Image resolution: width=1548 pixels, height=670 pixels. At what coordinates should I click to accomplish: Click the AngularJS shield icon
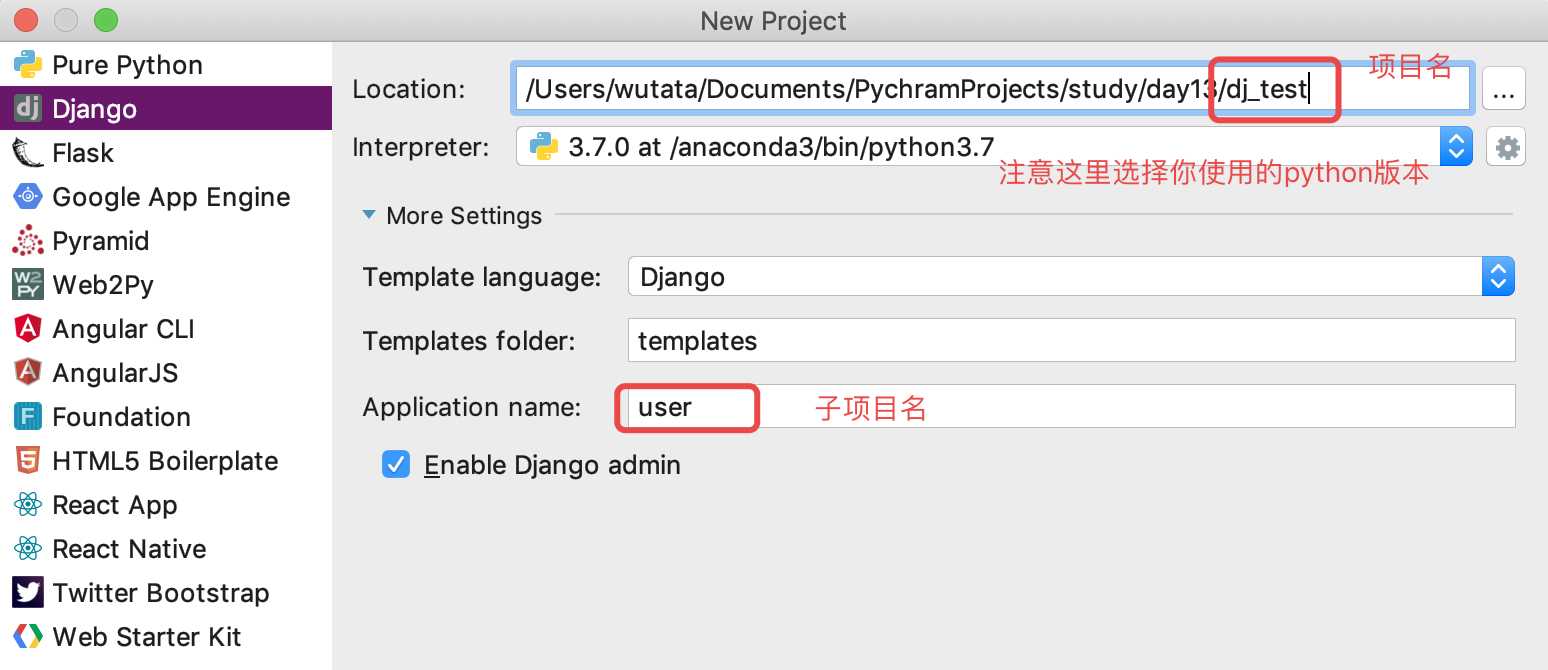(x=27, y=373)
